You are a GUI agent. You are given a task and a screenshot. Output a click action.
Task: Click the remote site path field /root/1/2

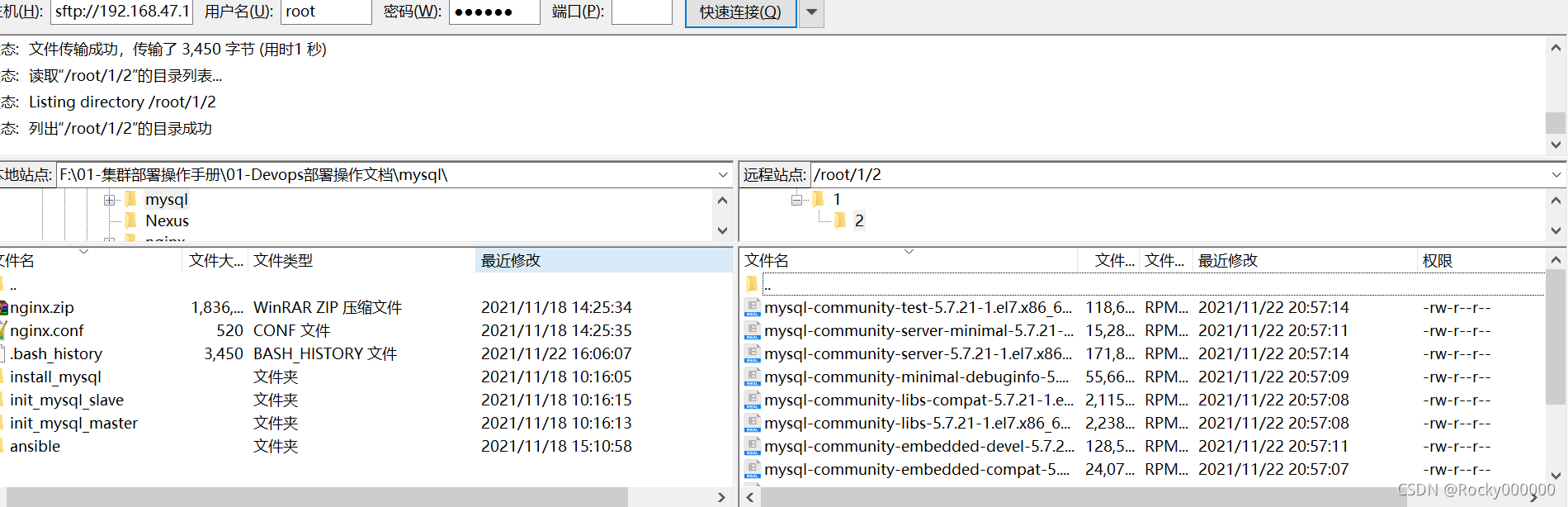coord(1179,175)
